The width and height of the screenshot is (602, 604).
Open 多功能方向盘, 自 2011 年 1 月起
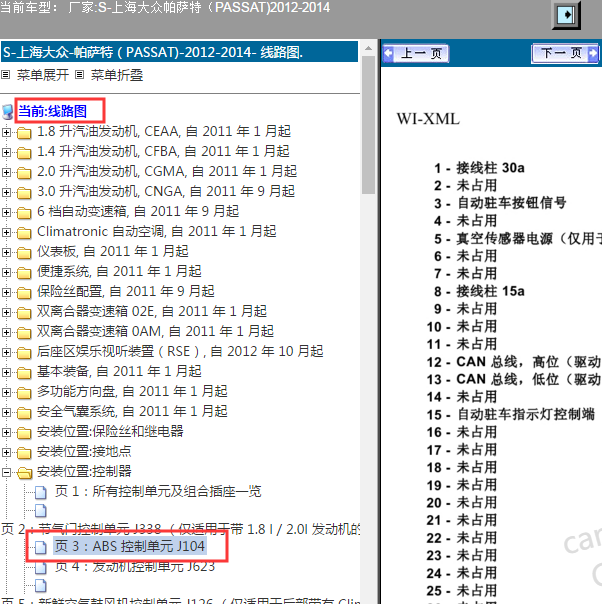(132, 391)
